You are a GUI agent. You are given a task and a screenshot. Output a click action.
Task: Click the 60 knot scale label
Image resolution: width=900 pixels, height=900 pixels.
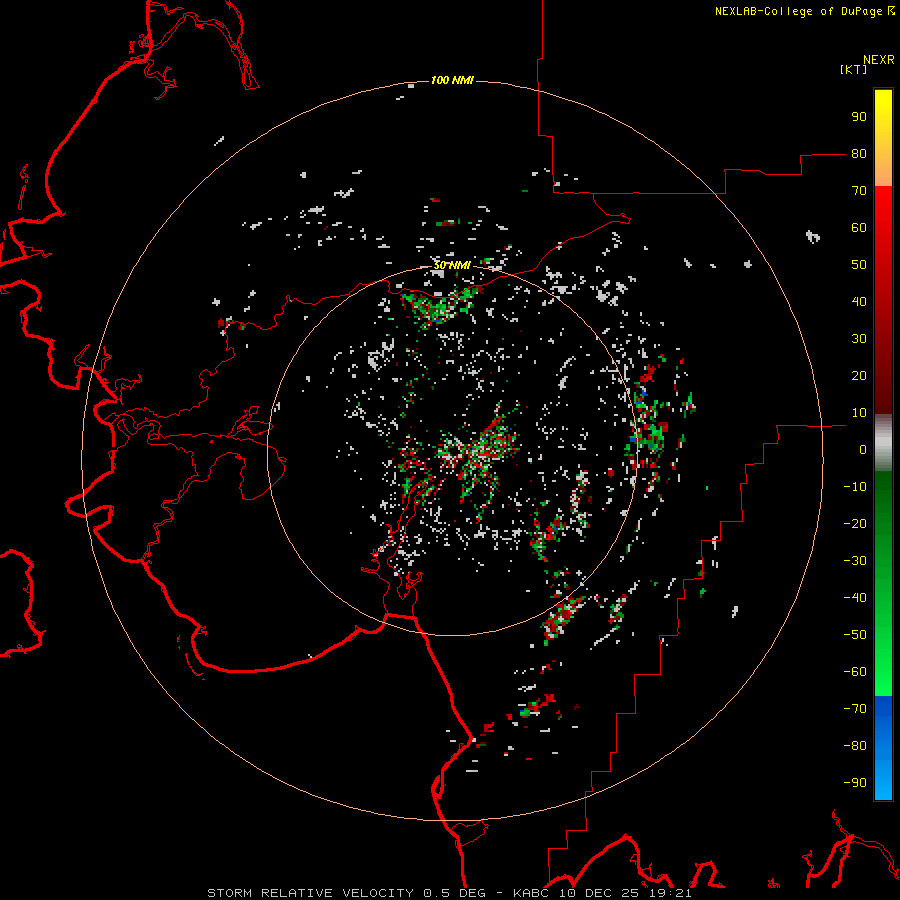(859, 228)
